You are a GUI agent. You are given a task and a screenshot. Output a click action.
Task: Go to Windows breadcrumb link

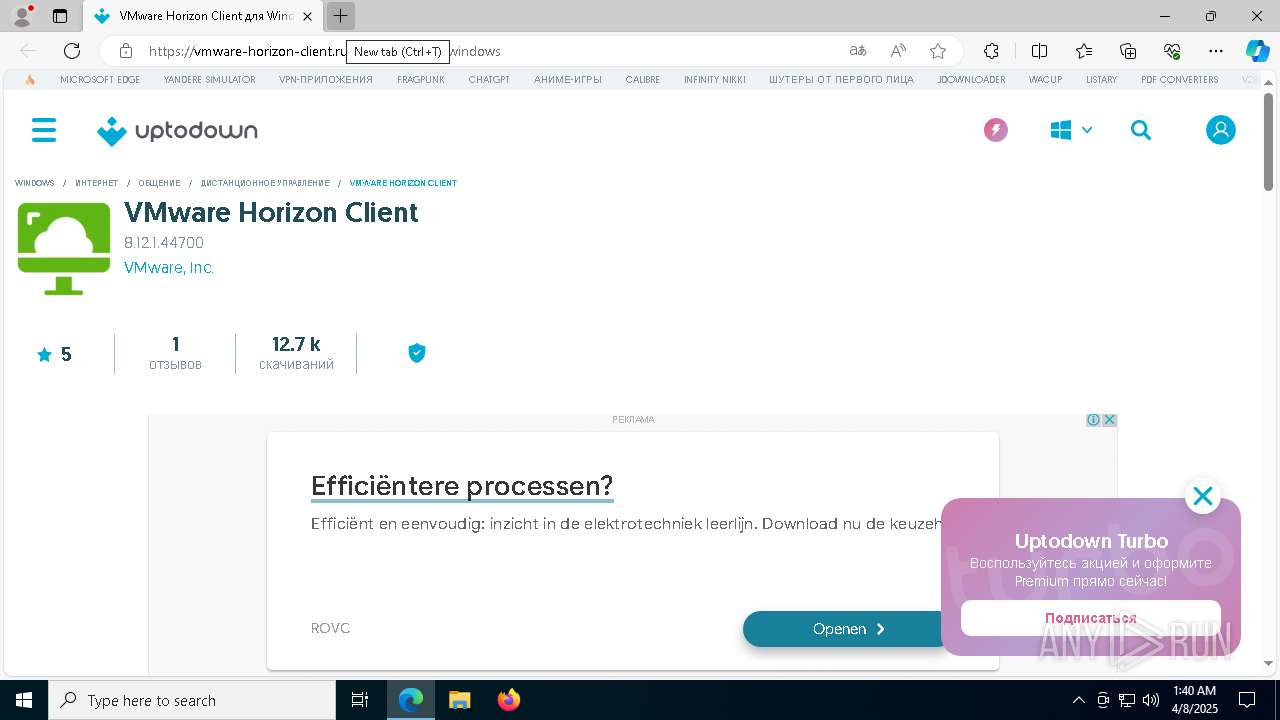(35, 183)
